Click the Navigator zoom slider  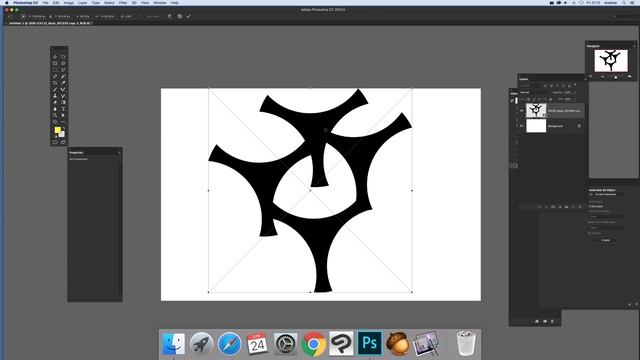click(616, 76)
